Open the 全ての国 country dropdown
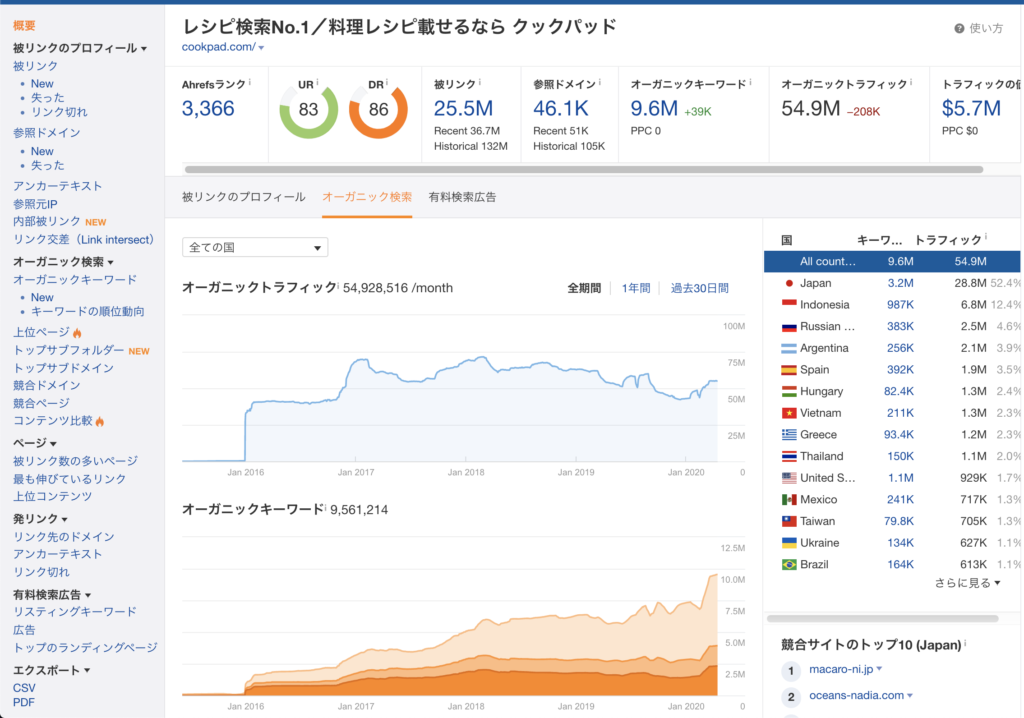The image size is (1024, 718). click(255, 248)
